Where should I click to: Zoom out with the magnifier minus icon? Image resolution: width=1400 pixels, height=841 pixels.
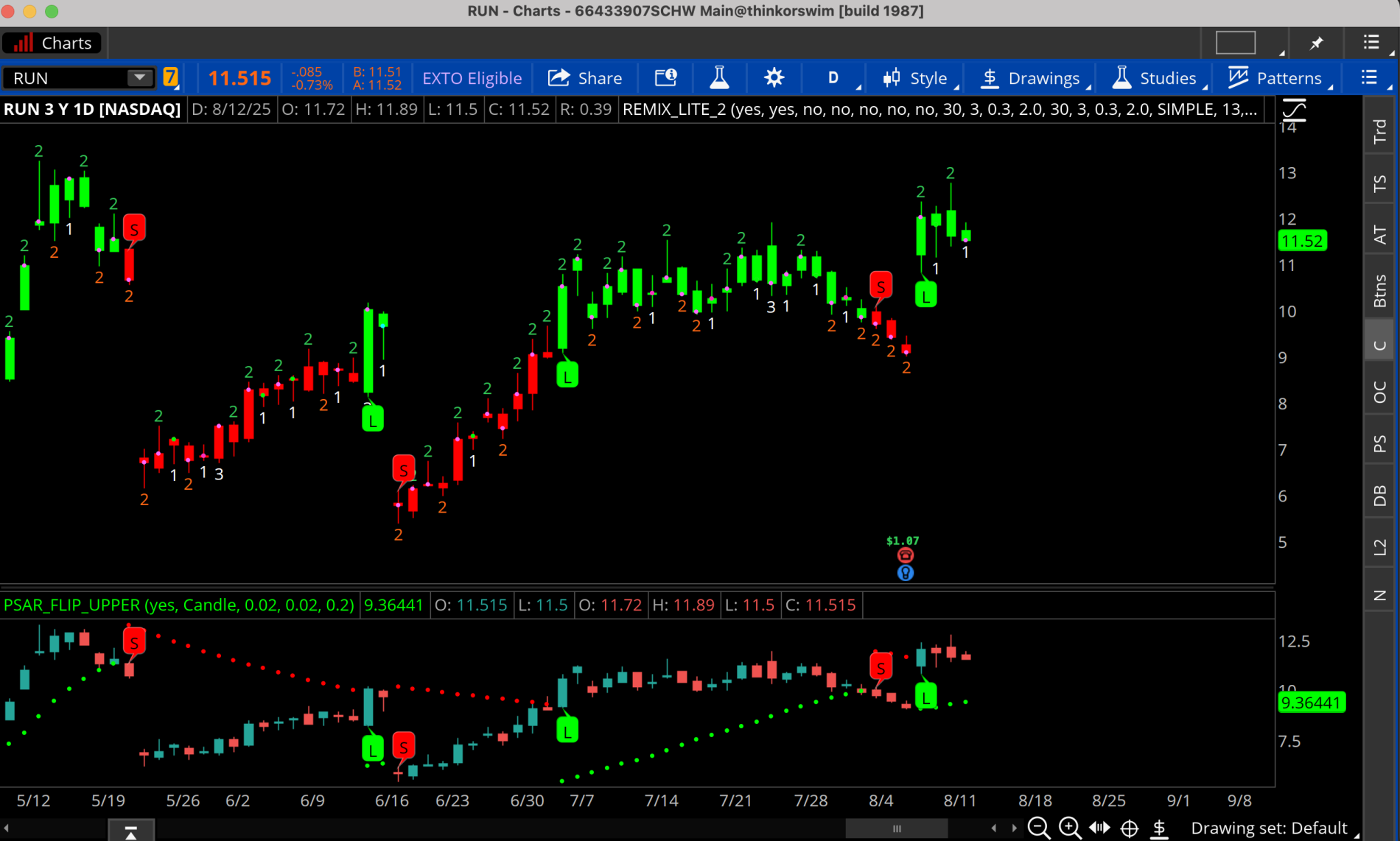(1039, 827)
